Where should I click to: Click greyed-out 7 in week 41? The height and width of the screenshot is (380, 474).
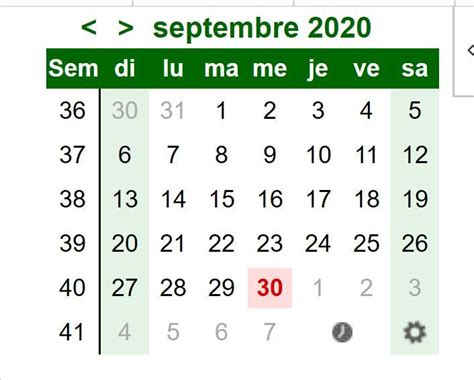[270, 332]
